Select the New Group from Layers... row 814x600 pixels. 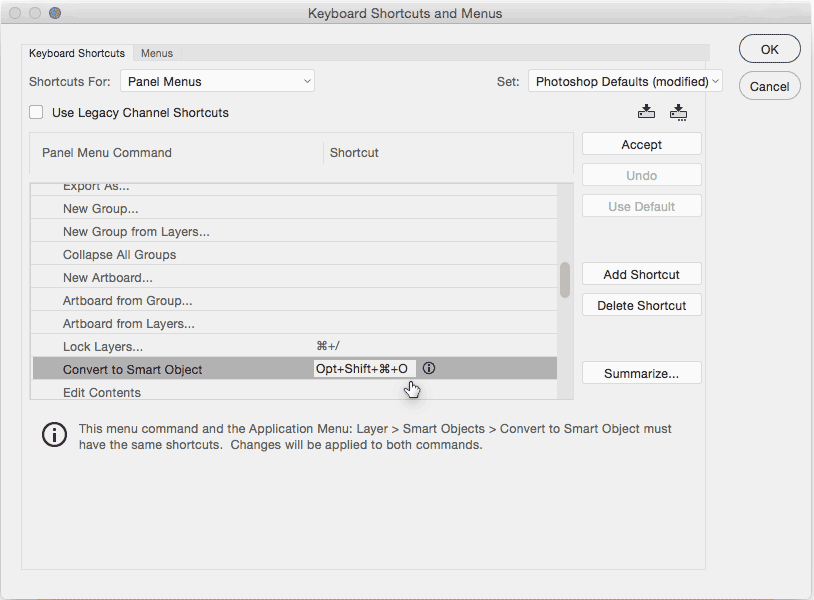294,231
